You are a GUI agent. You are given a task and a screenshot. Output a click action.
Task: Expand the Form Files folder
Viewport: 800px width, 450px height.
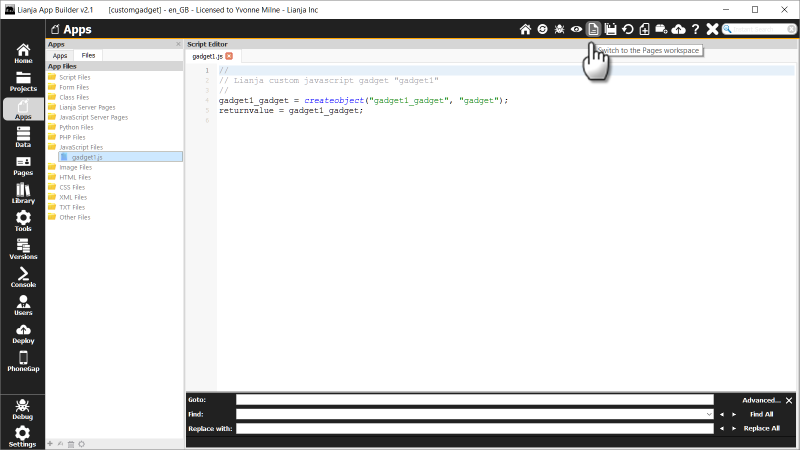pyautogui.click(x=74, y=87)
